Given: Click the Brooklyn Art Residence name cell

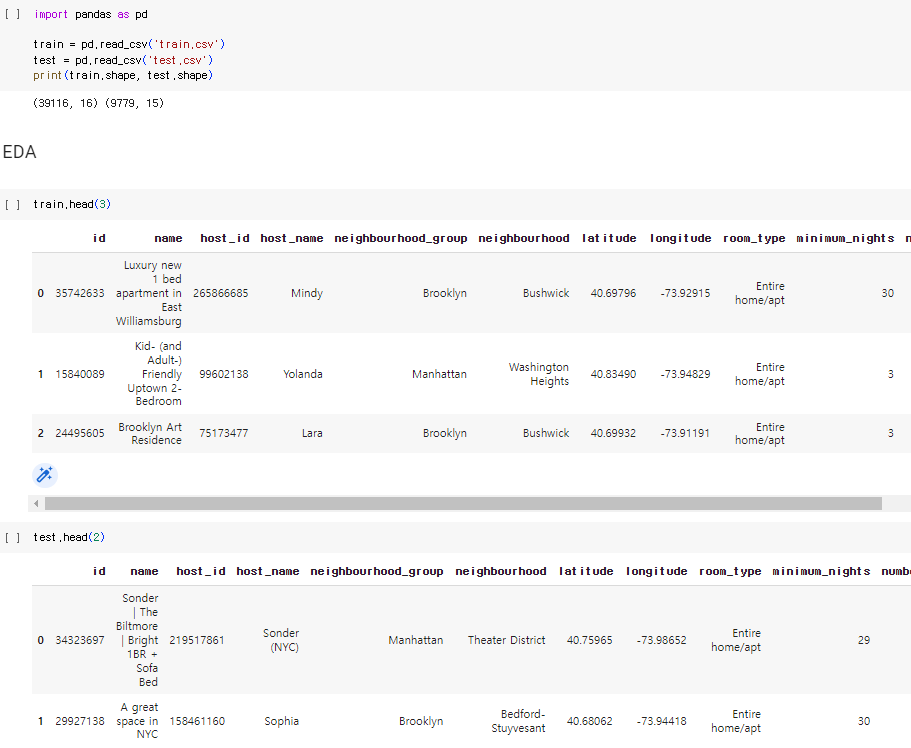Looking at the screenshot, I should (x=150, y=433).
